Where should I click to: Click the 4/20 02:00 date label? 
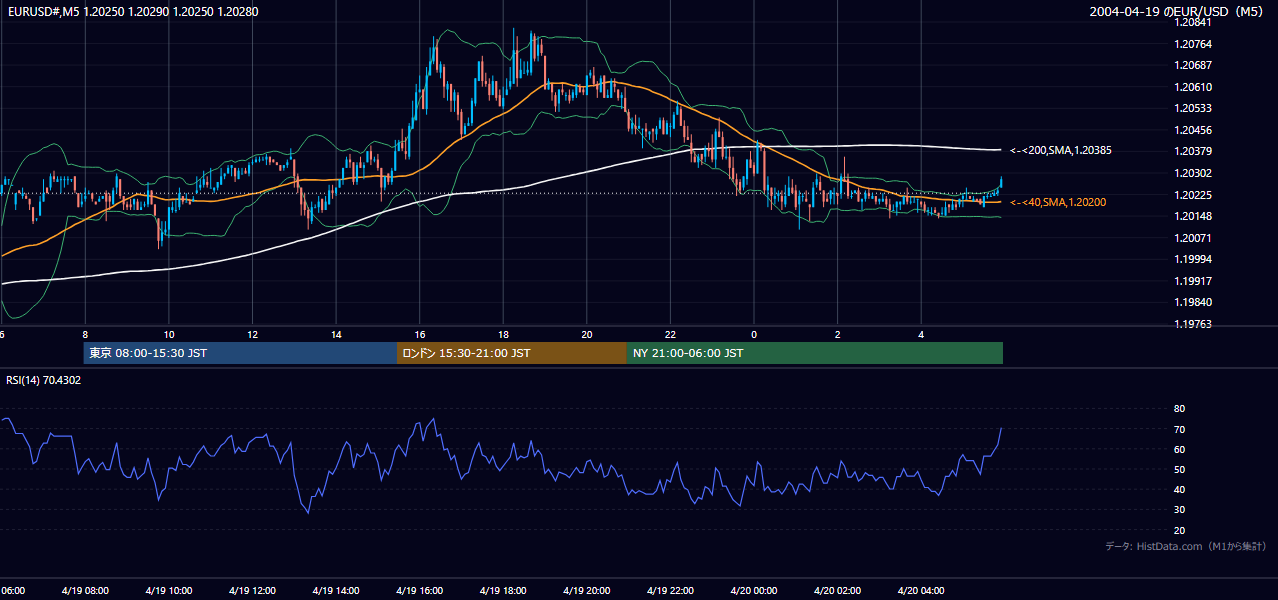[837, 591]
